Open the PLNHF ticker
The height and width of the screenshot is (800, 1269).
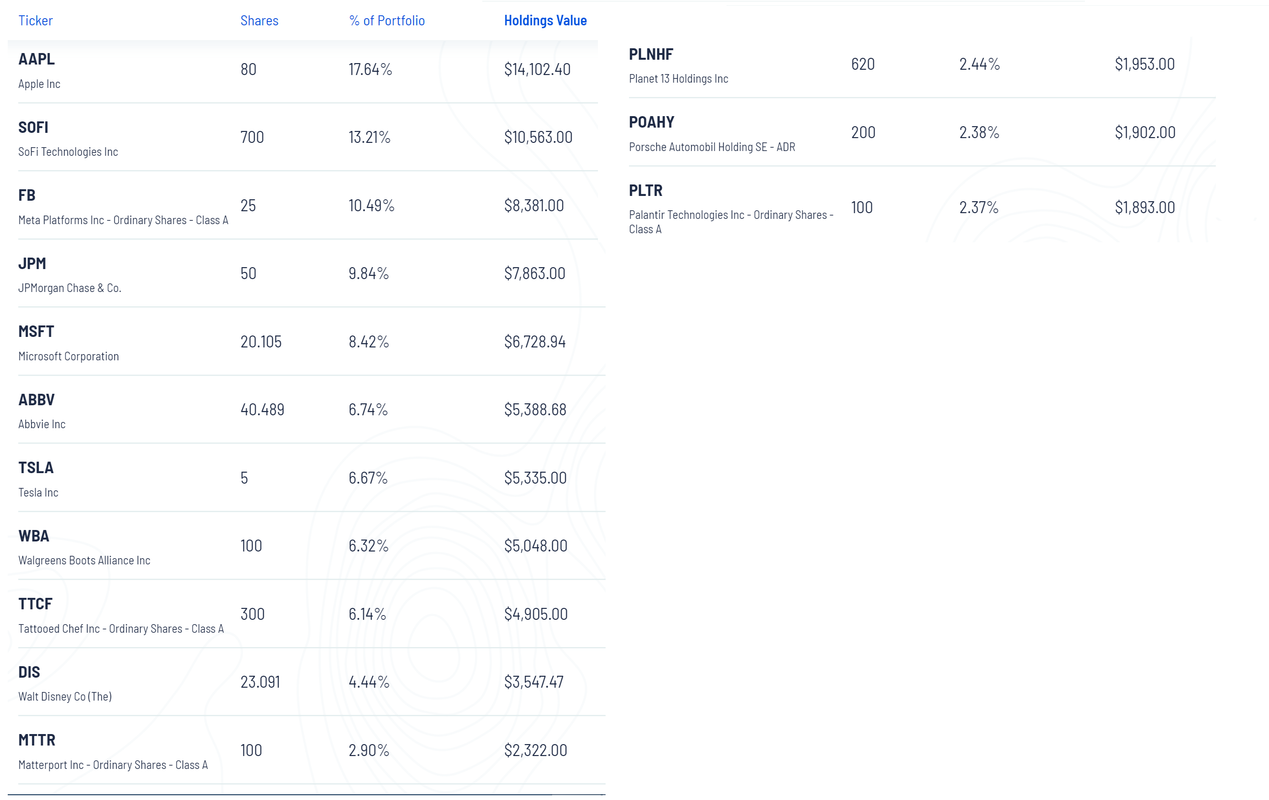click(x=651, y=54)
